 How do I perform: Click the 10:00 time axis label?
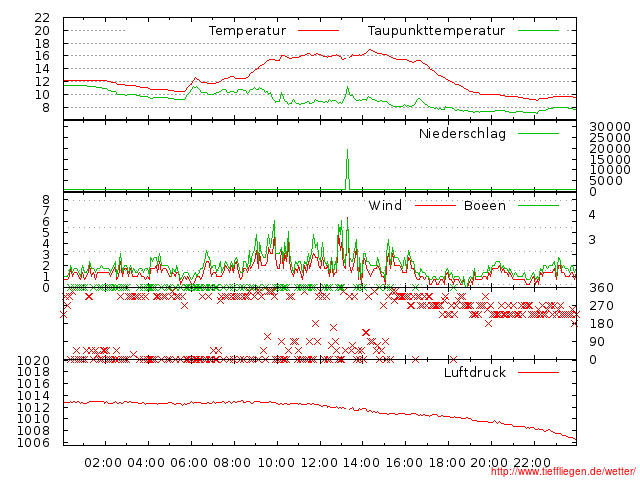click(276, 463)
